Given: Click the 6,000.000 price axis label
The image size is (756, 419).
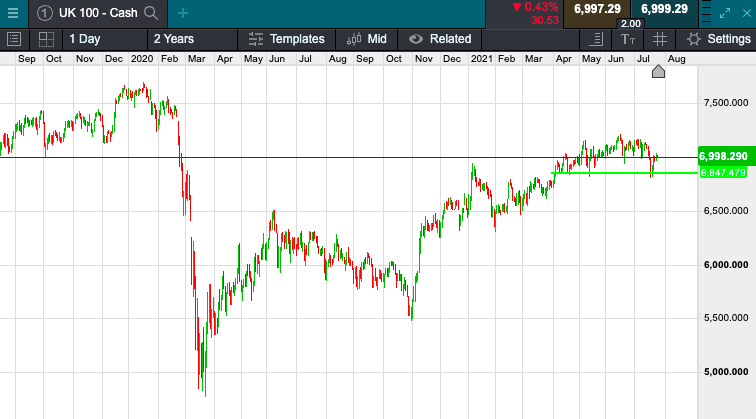Looking at the screenshot, I should [726, 265].
